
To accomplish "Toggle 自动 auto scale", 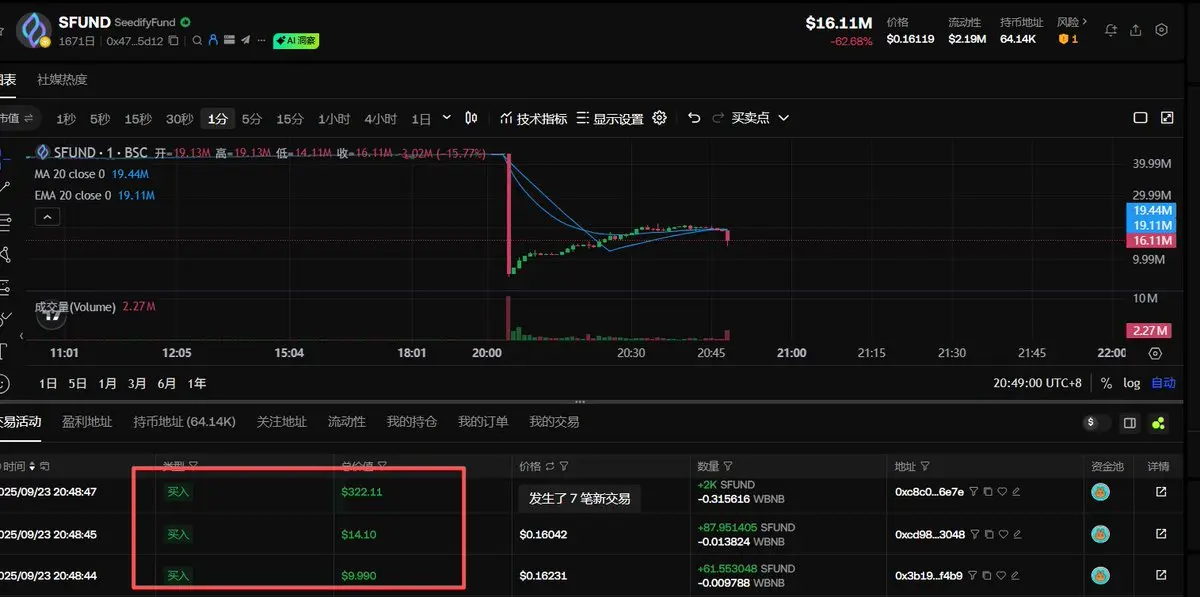I will coord(1163,383).
